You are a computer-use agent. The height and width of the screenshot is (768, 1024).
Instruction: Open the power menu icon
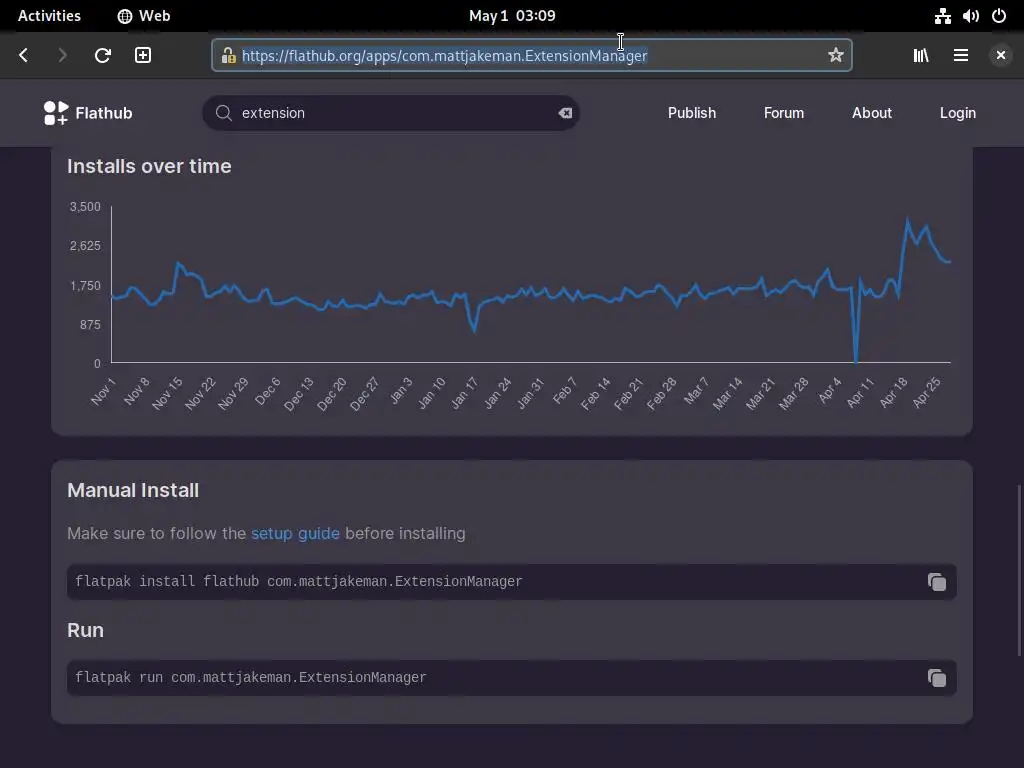tap(999, 16)
